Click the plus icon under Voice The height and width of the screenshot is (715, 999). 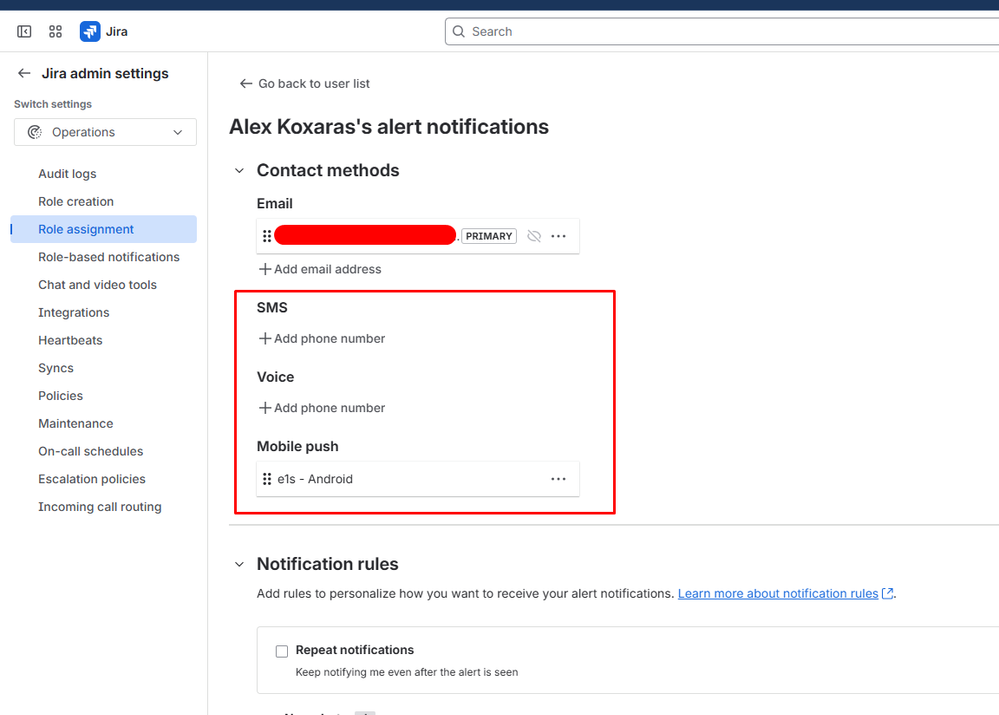click(265, 408)
